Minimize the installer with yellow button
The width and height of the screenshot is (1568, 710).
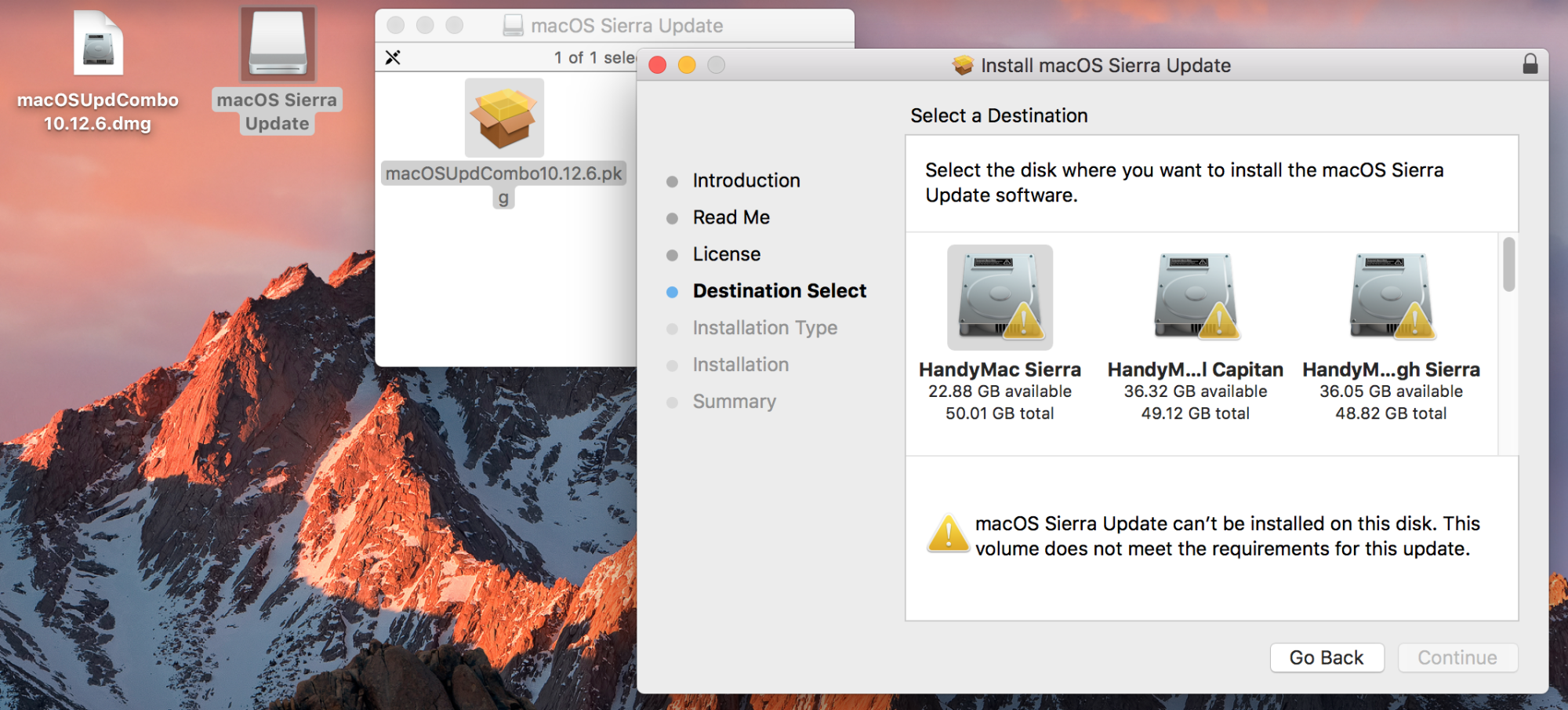click(687, 65)
